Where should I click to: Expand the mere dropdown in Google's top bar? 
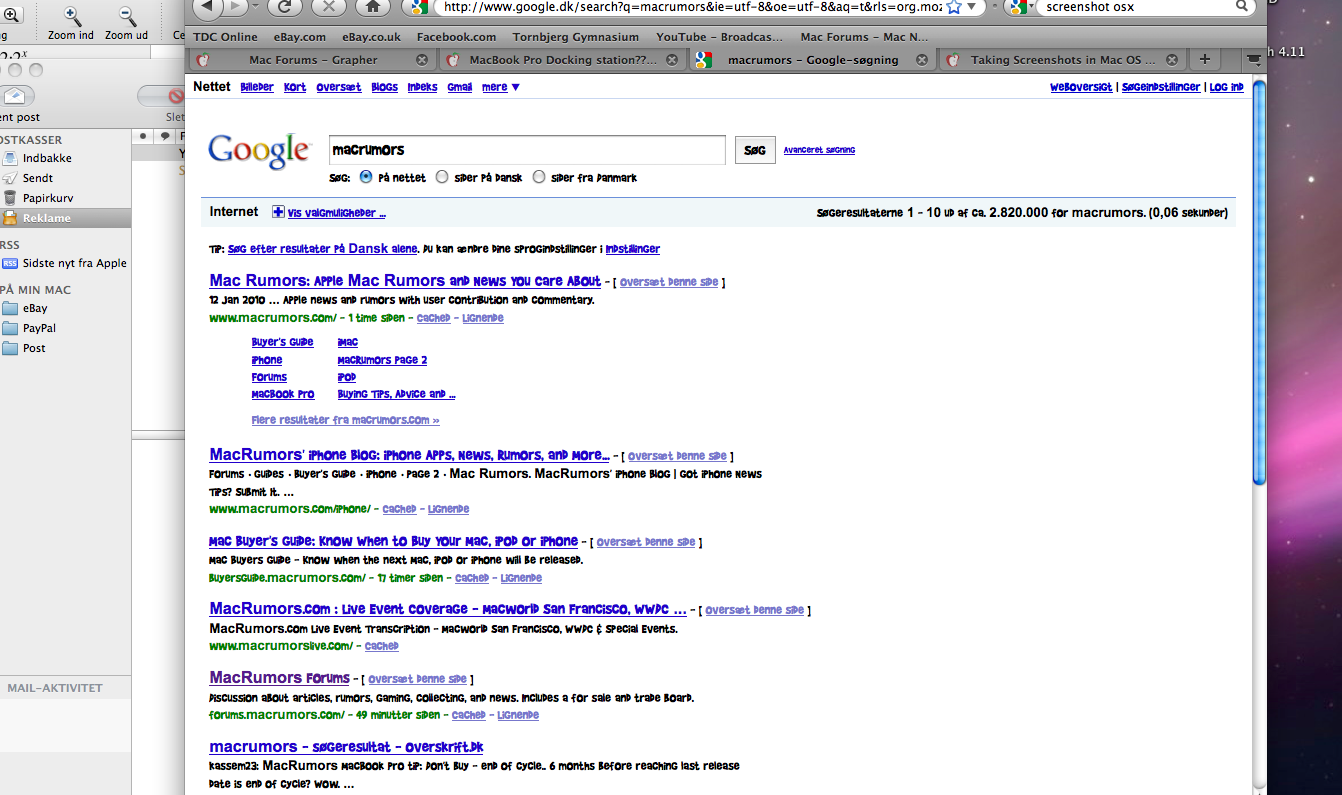[x=500, y=87]
